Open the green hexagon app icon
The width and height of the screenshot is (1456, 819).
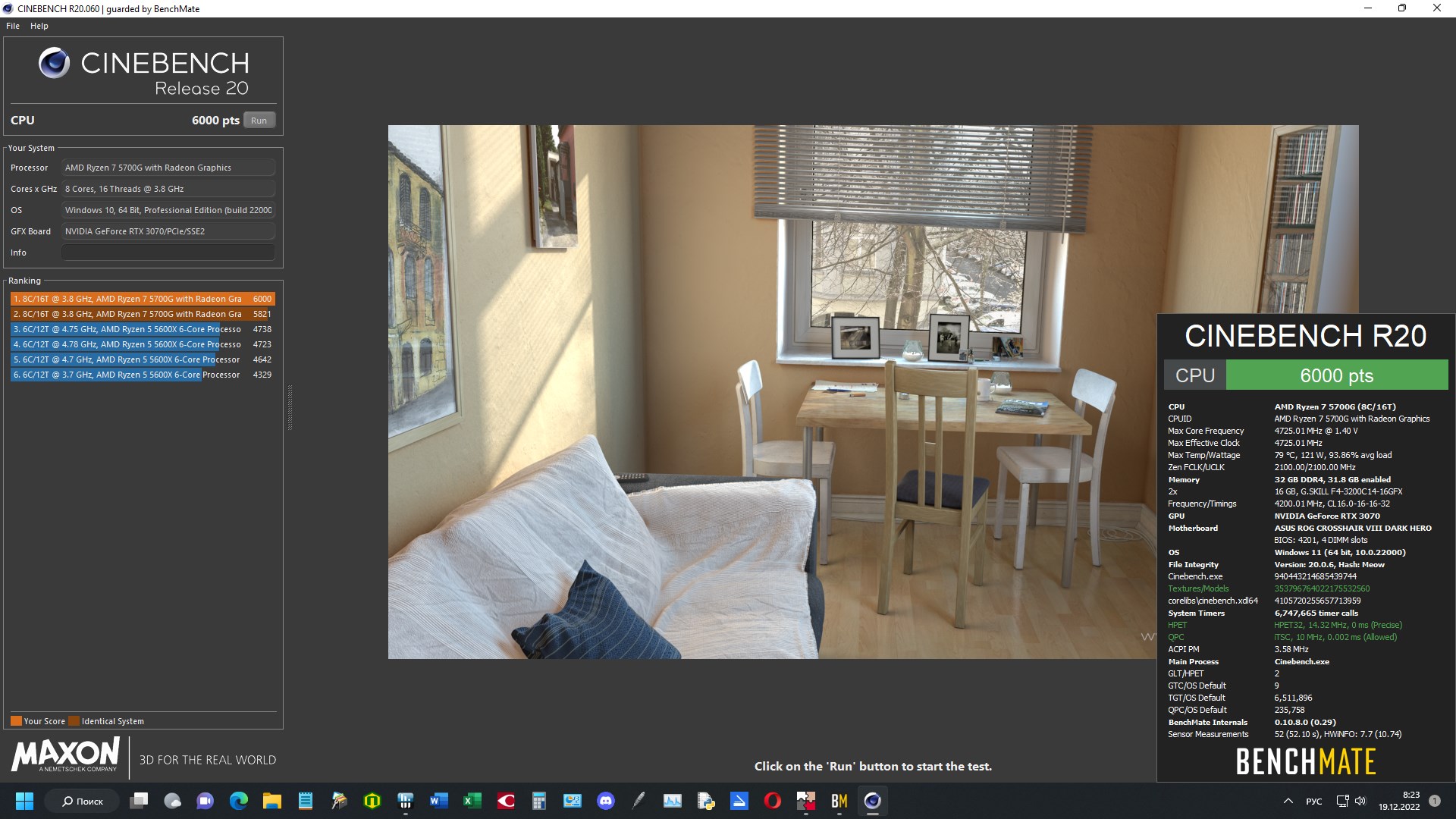tap(372, 801)
